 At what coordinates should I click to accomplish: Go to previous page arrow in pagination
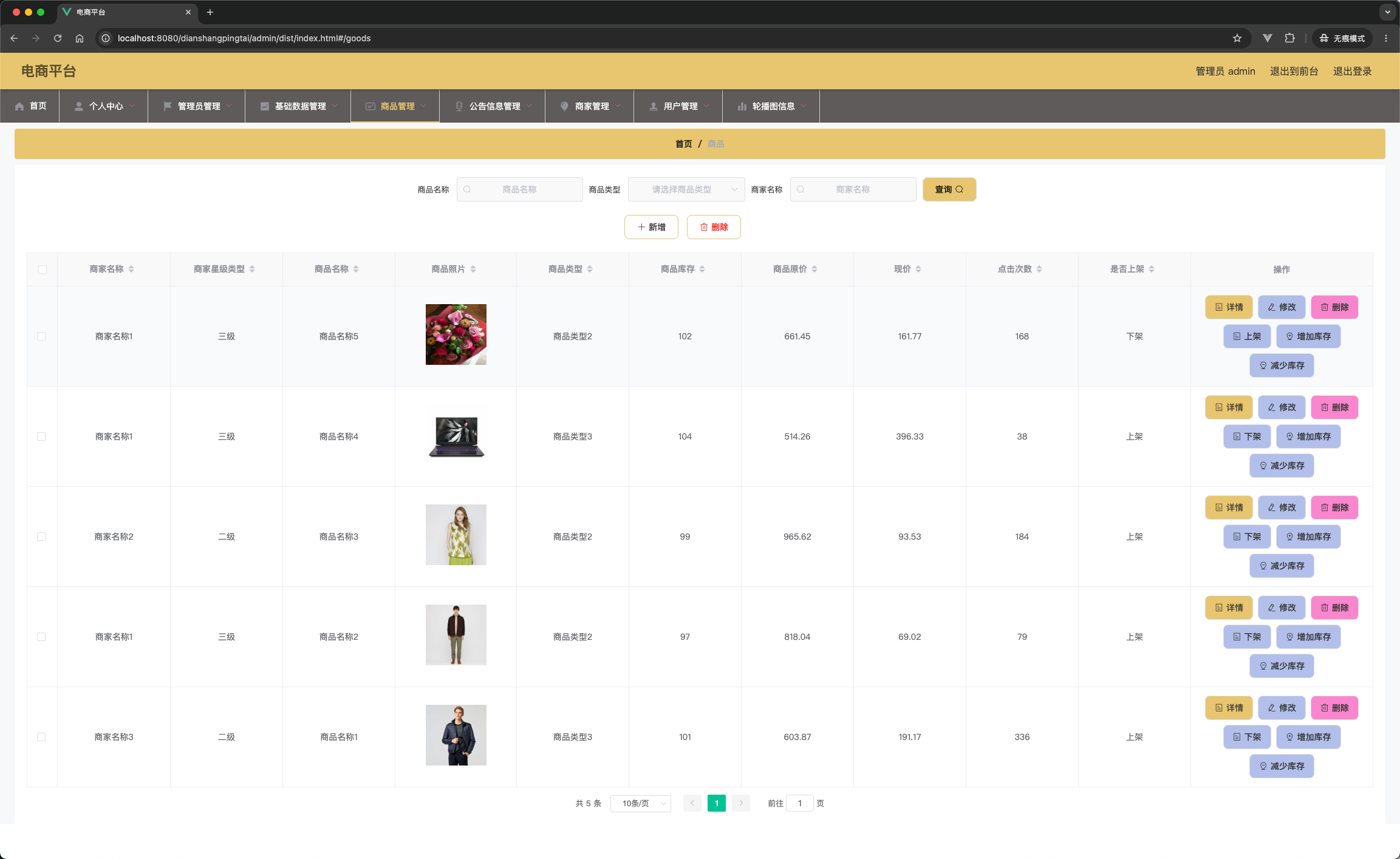click(x=692, y=803)
